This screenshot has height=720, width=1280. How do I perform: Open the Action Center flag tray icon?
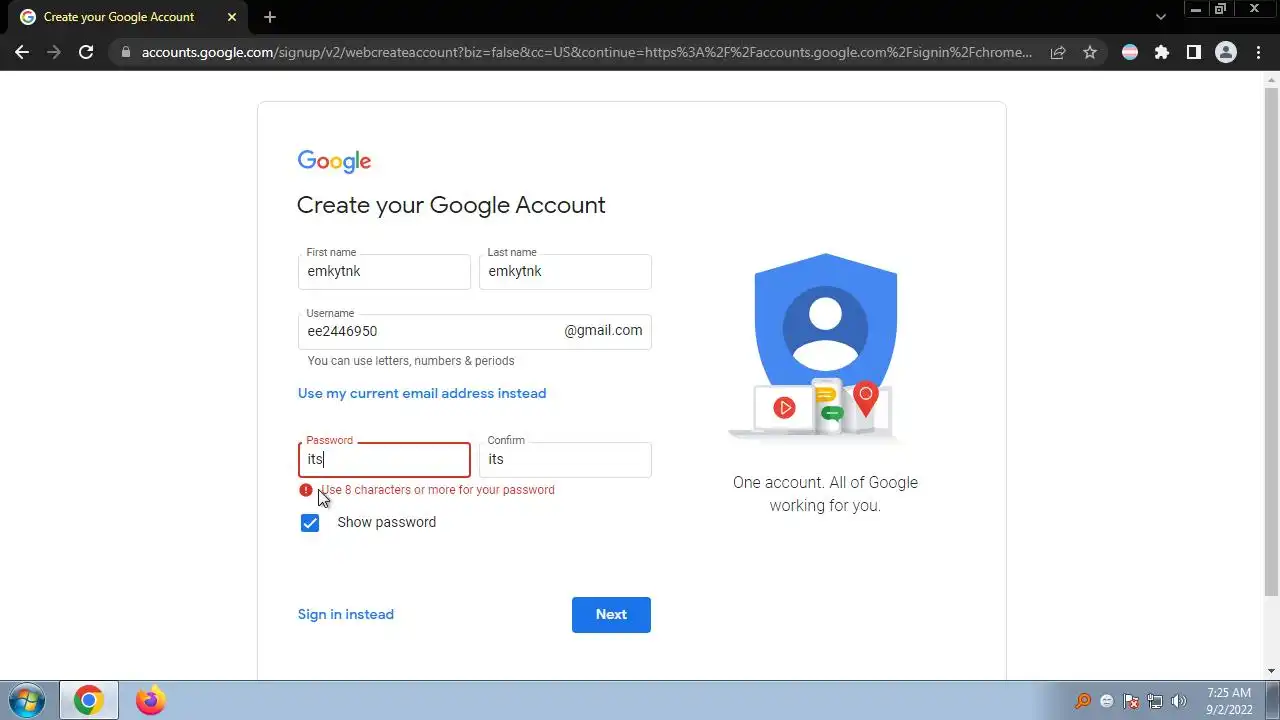(1131, 701)
